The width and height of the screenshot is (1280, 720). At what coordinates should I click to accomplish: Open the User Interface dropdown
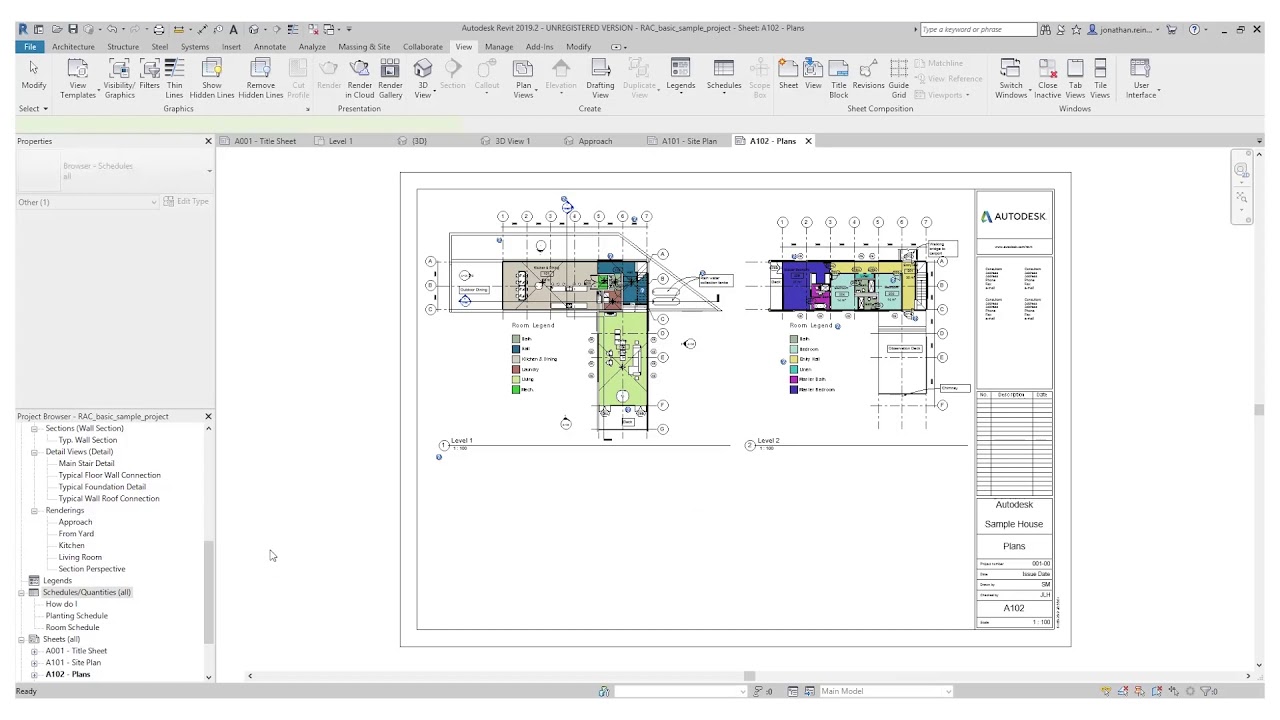1140,78
